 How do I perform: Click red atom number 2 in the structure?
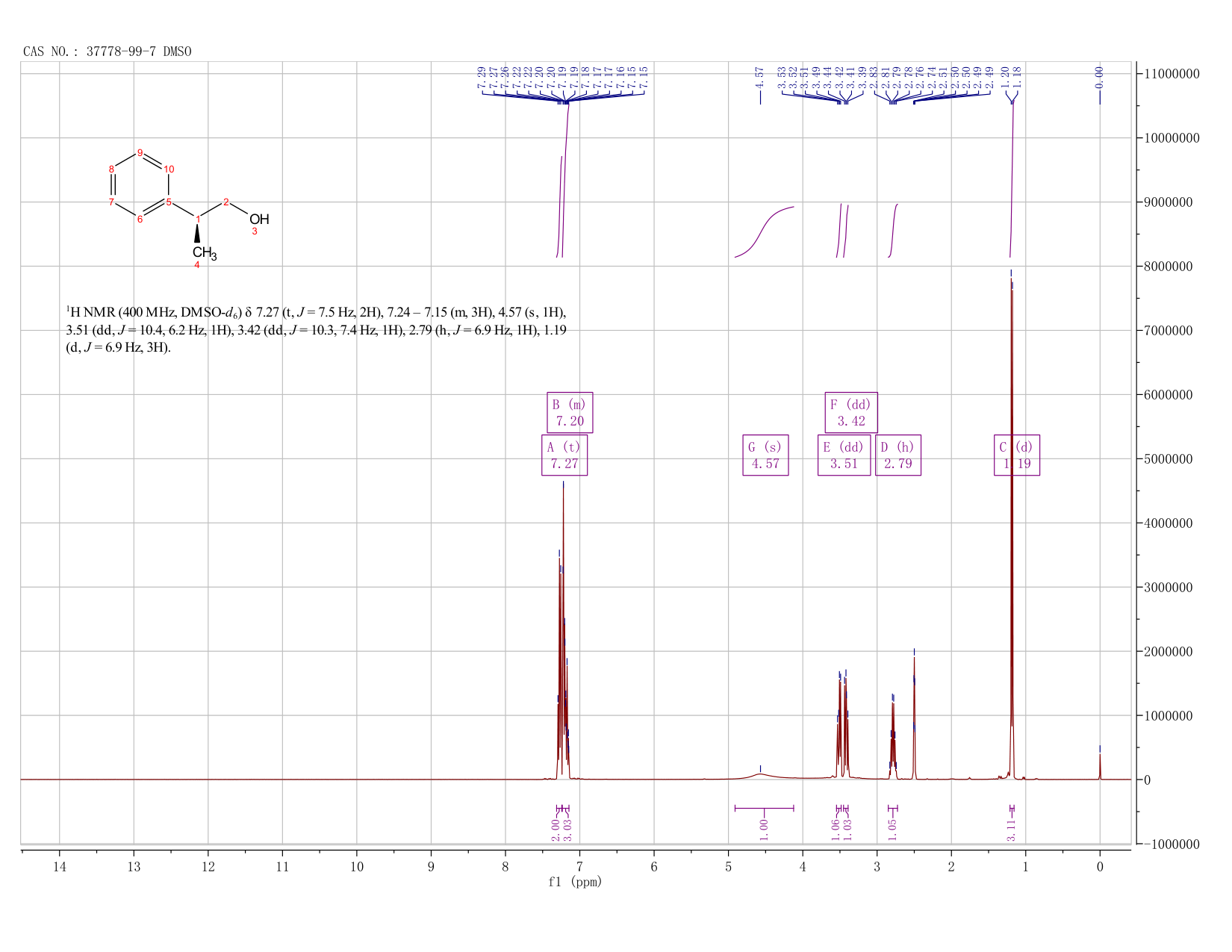click(226, 202)
